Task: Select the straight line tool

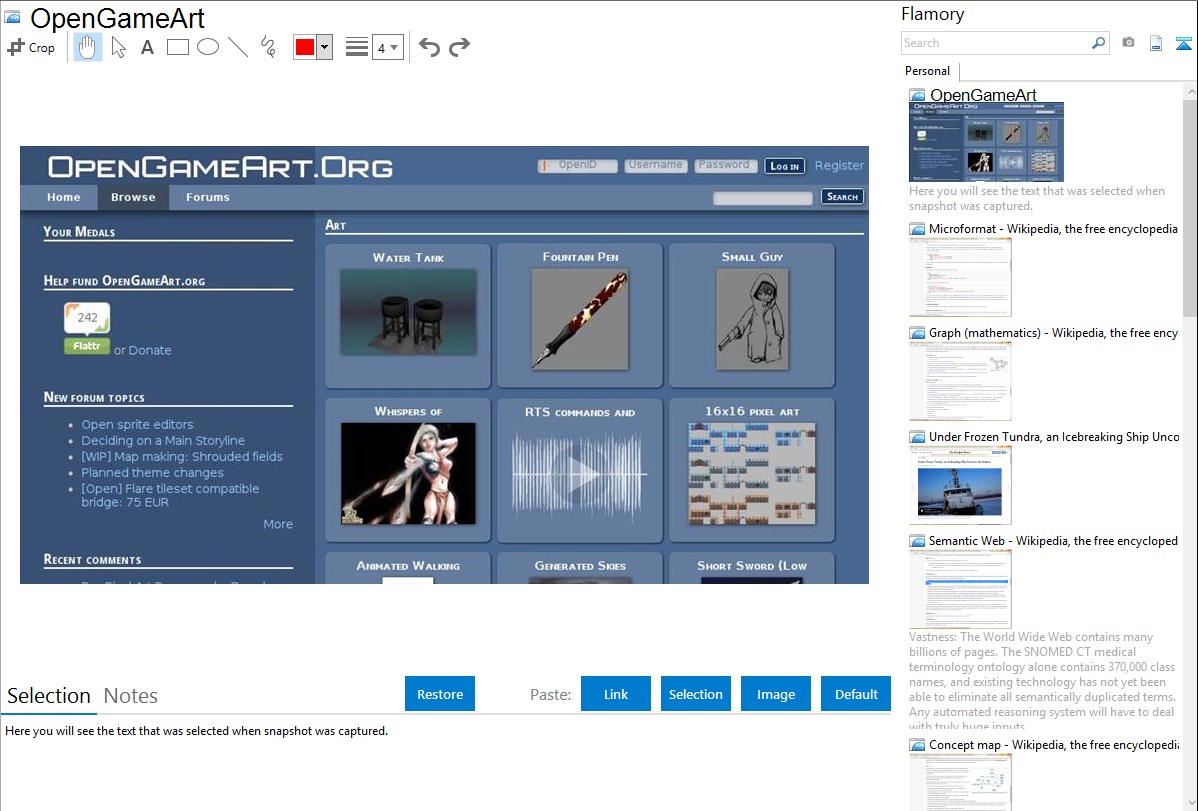Action: point(238,47)
